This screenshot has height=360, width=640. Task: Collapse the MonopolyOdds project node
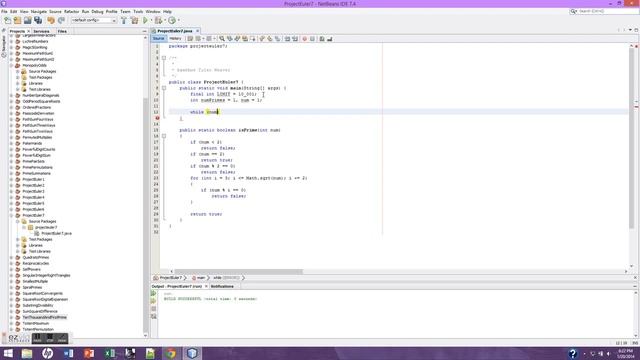[11, 65]
